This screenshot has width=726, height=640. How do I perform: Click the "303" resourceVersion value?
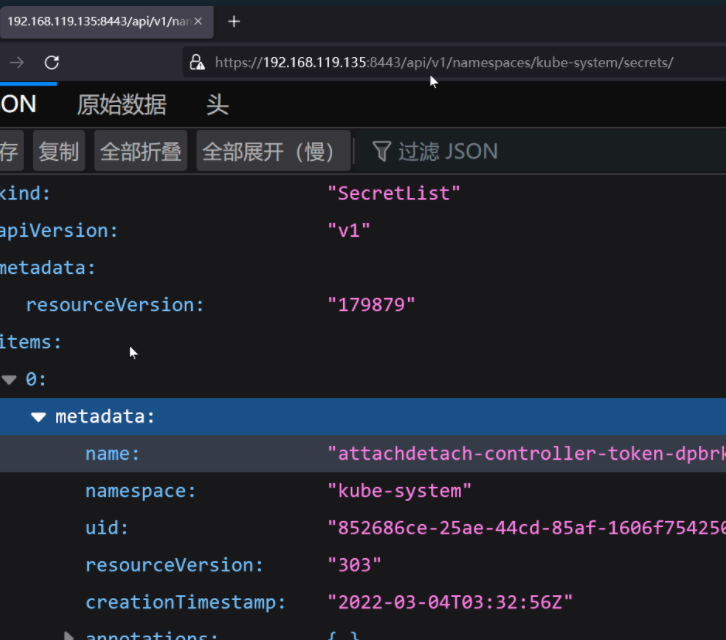point(354,565)
